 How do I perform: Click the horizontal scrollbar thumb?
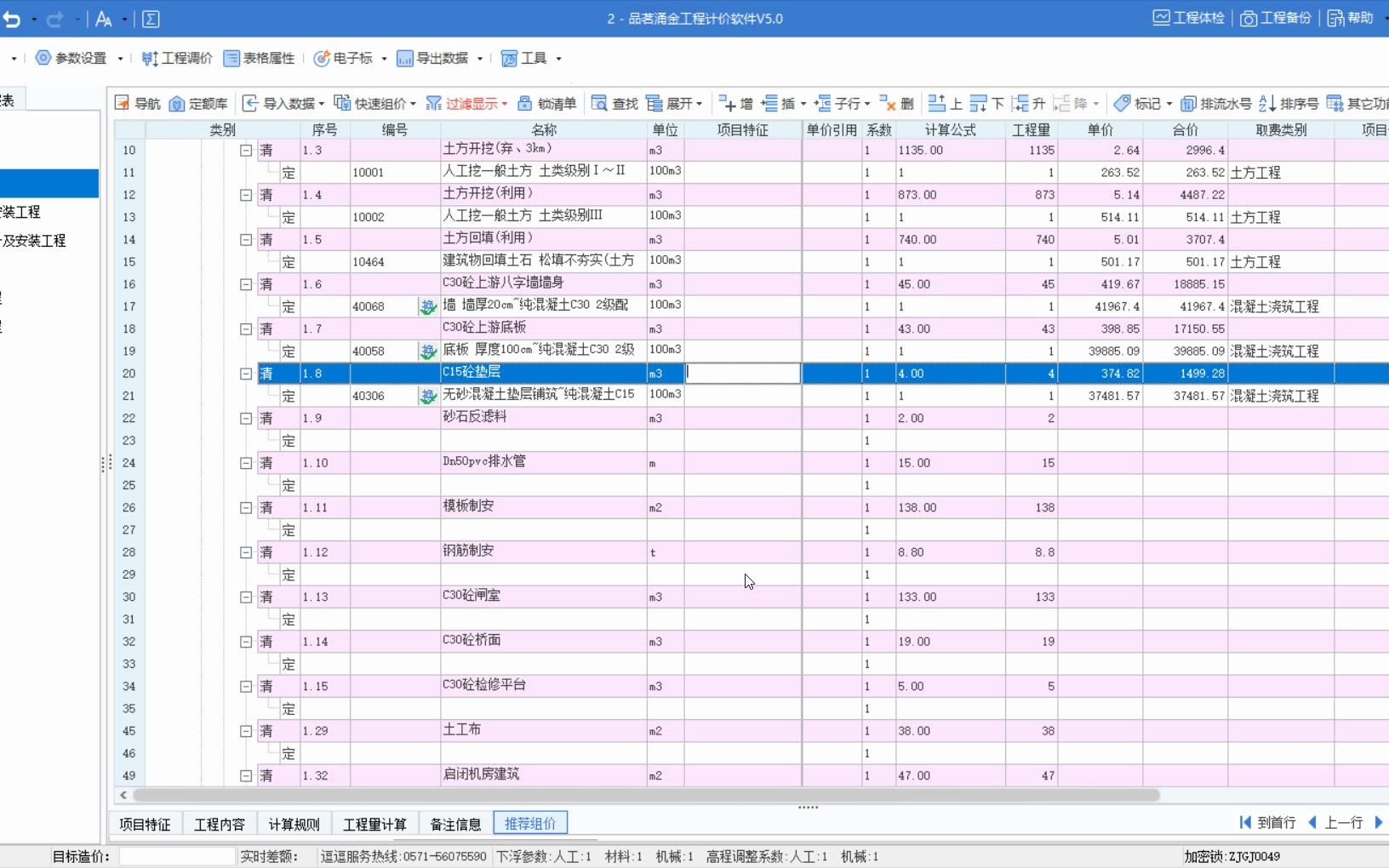tap(647, 795)
